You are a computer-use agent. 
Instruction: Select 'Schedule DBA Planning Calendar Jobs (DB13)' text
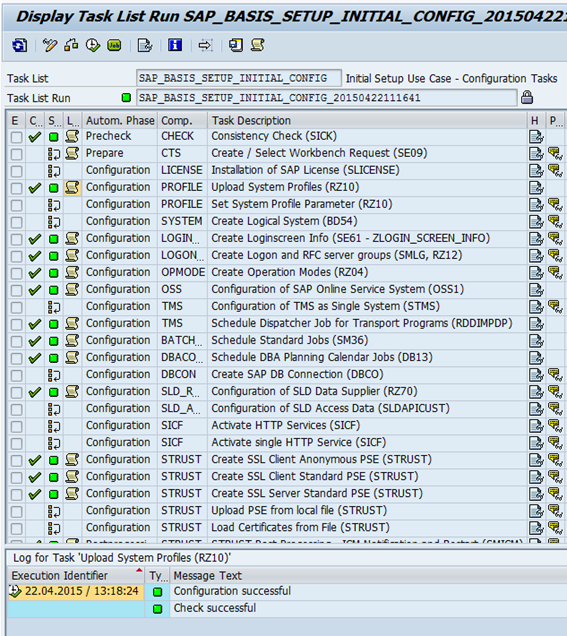coord(322,357)
